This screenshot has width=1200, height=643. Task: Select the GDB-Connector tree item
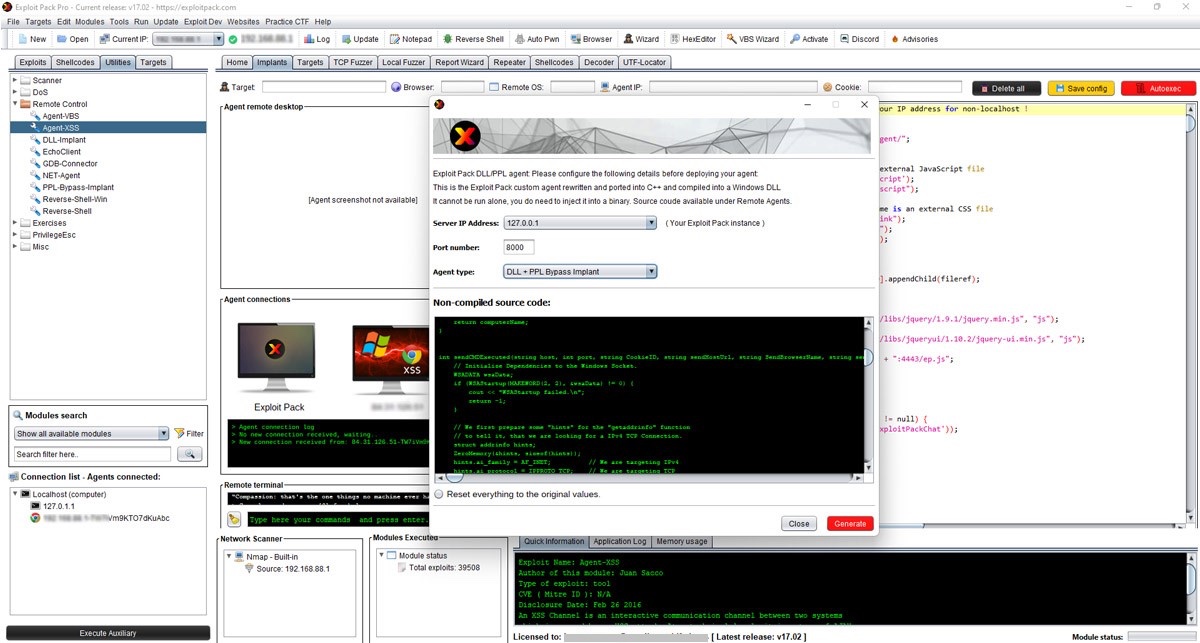69,163
